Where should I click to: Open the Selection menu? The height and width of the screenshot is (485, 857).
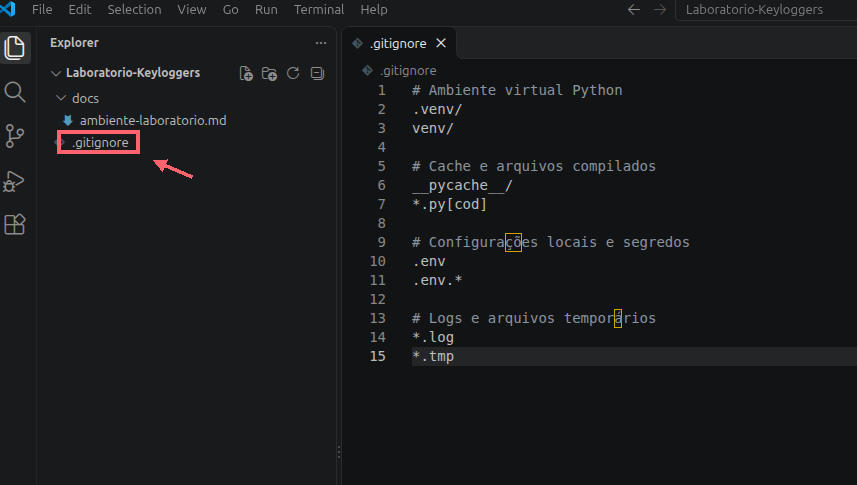click(x=134, y=9)
